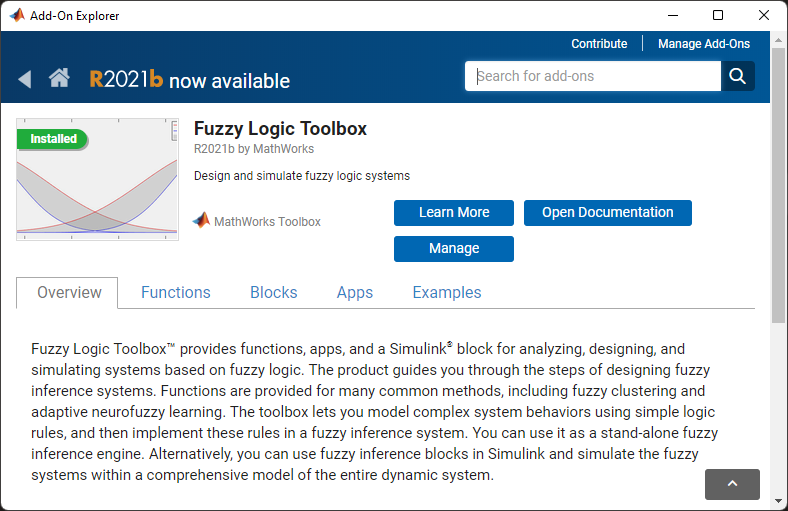
Task: Open the Blocks tab
Action: [x=274, y=293]
